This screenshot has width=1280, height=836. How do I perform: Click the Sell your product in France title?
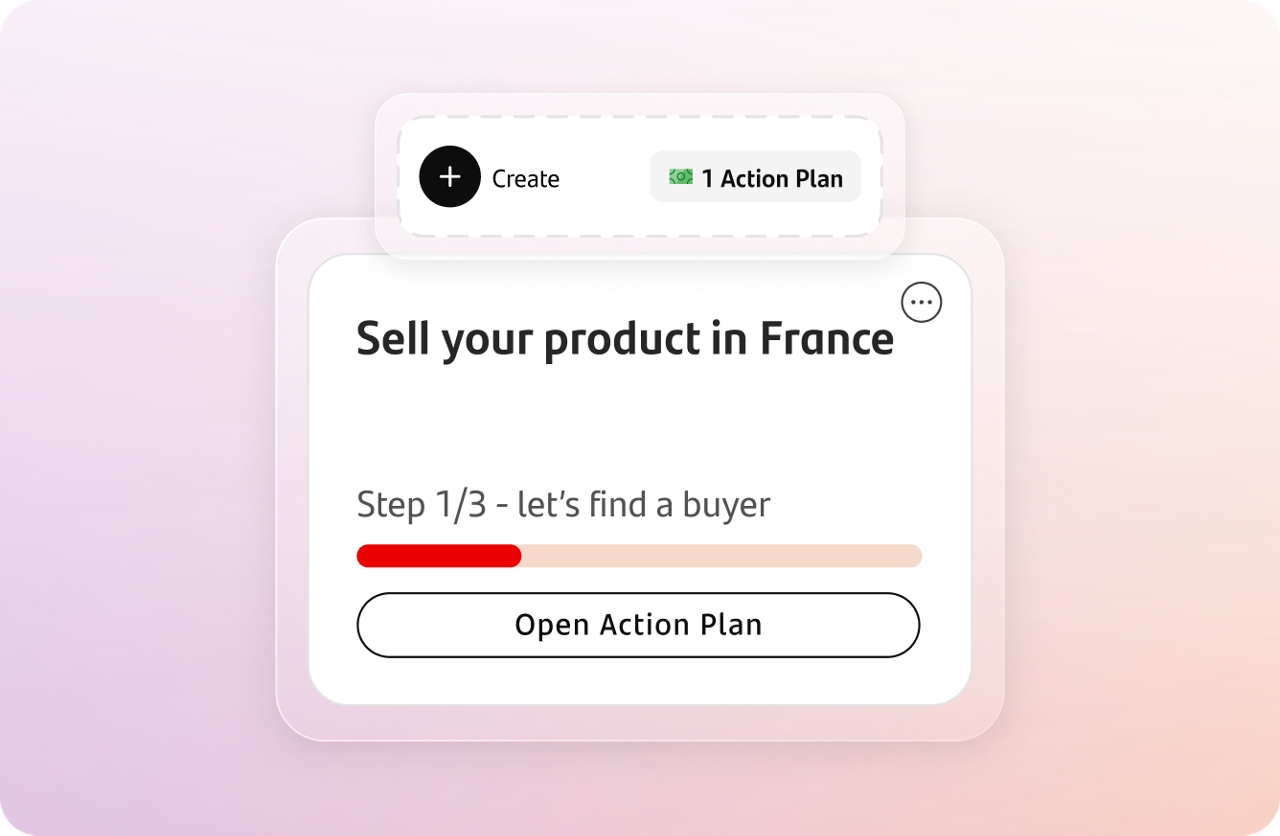[x=625, y=338]
